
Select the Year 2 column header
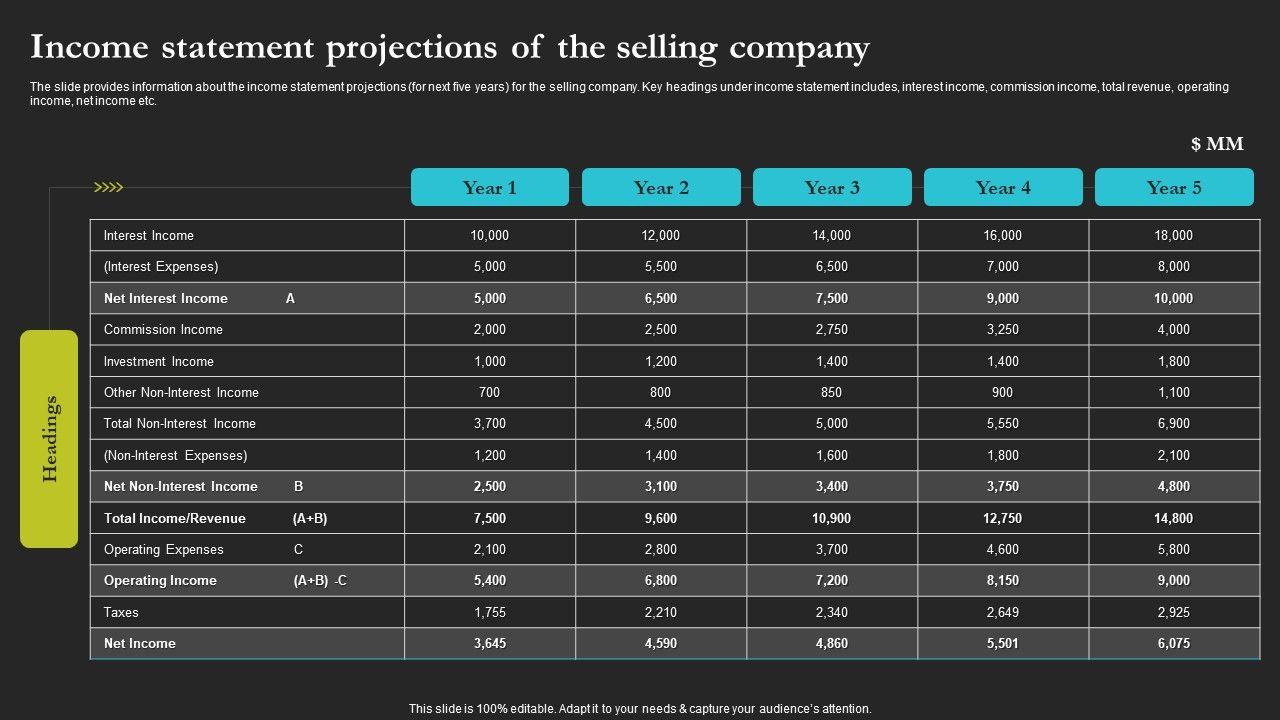click(661, 188)
